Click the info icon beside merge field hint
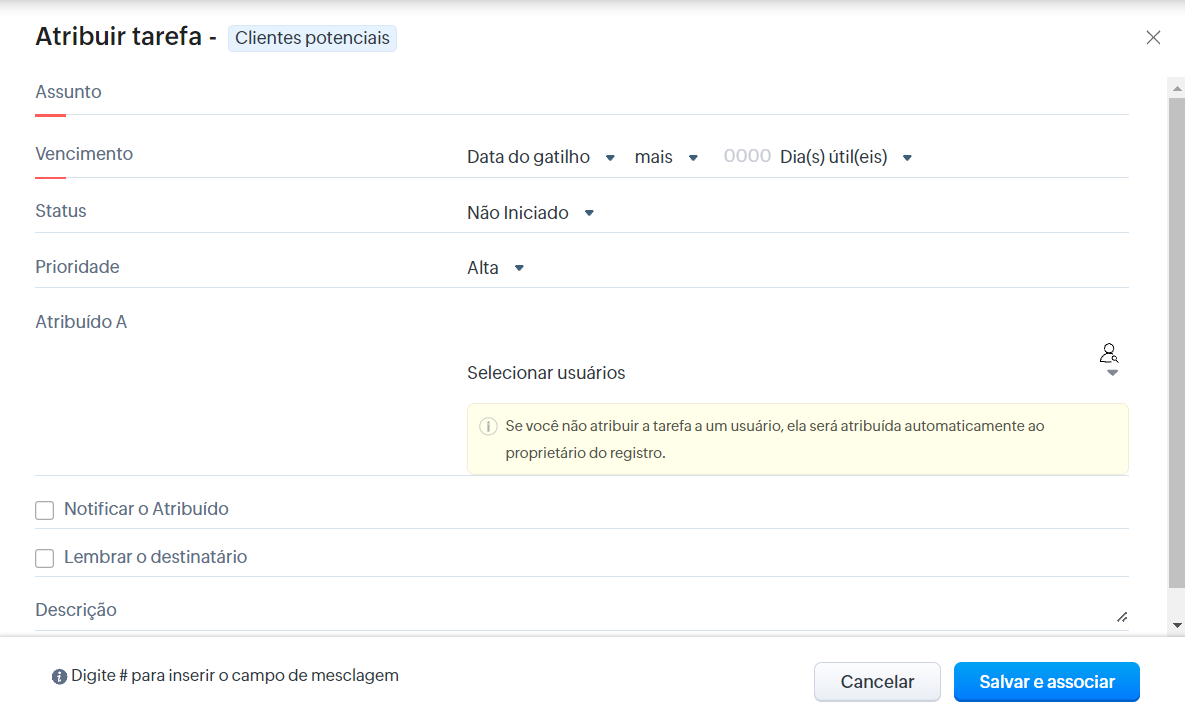This screenshot has height=727, width=1185. (x=59, y=676)
